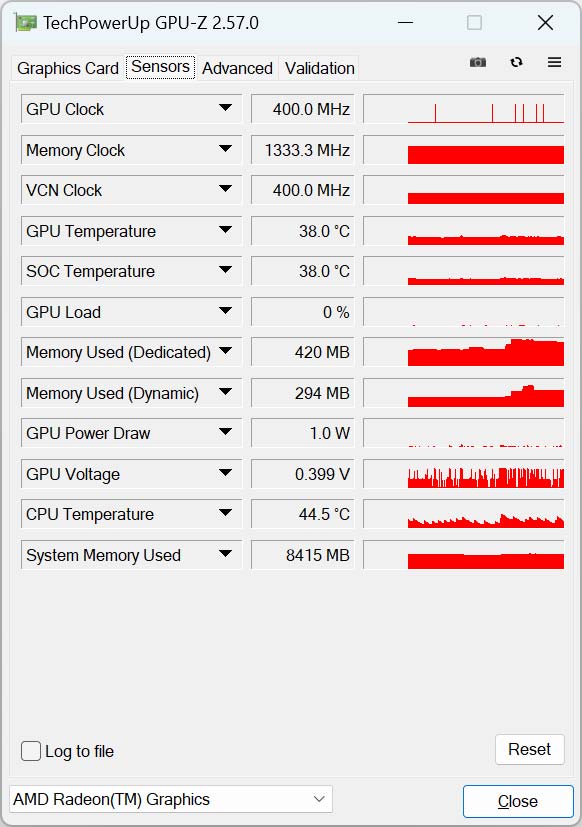Open the AMD Radeon(TM) Graphics device selector
Screen dimensions: 582x827
tap(171, 799)
